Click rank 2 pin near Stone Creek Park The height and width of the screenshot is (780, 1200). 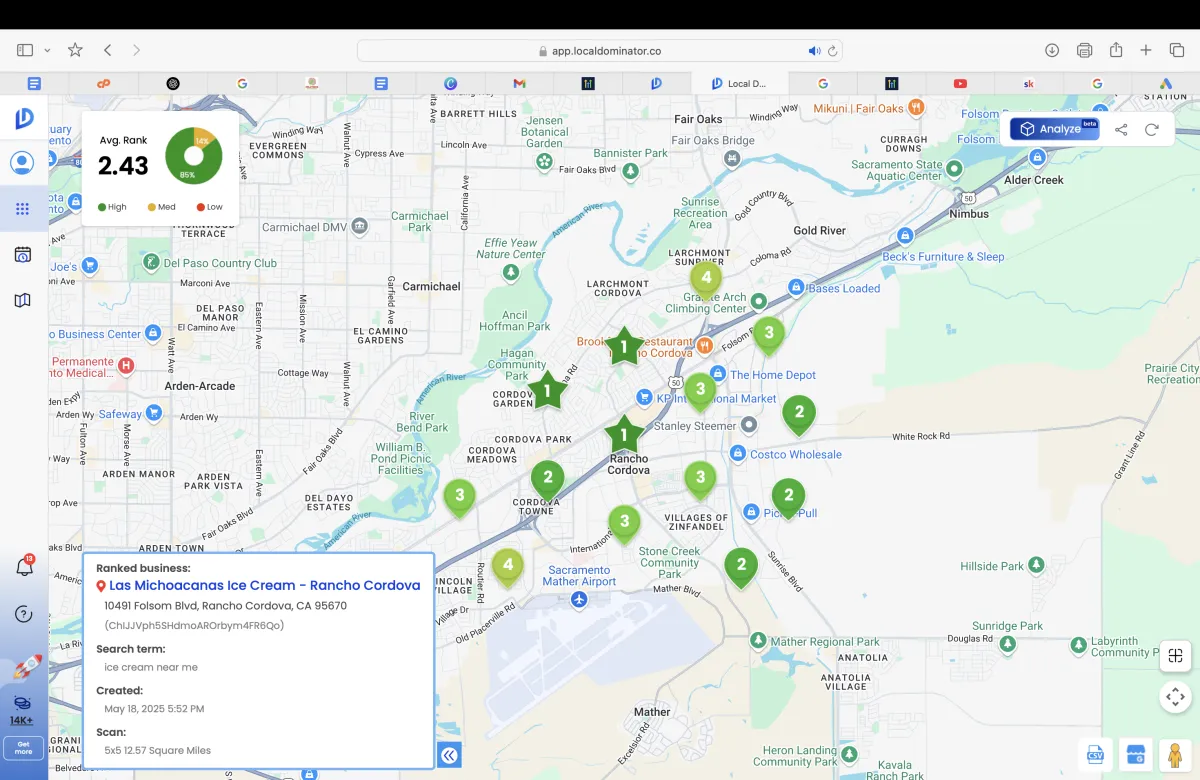click(x=741, y=568)
